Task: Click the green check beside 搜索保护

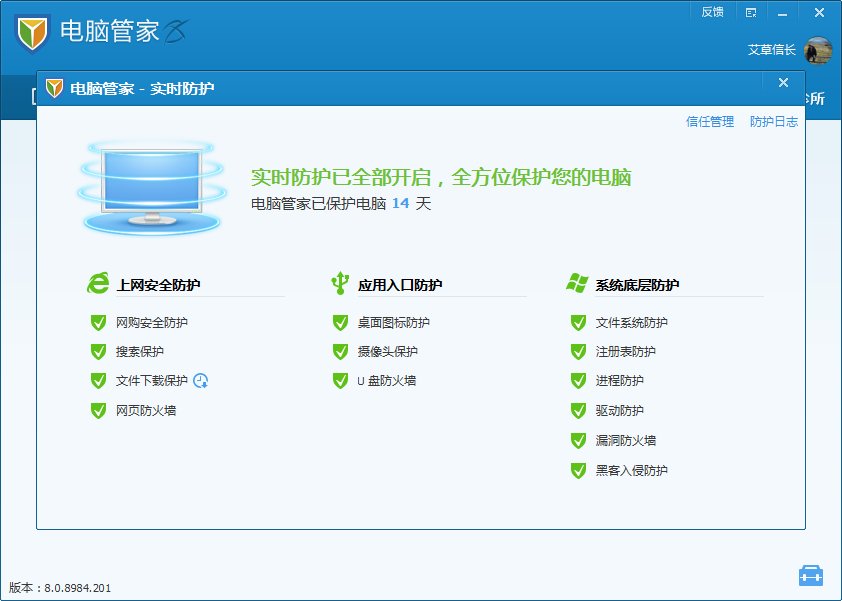Action: 97,352
